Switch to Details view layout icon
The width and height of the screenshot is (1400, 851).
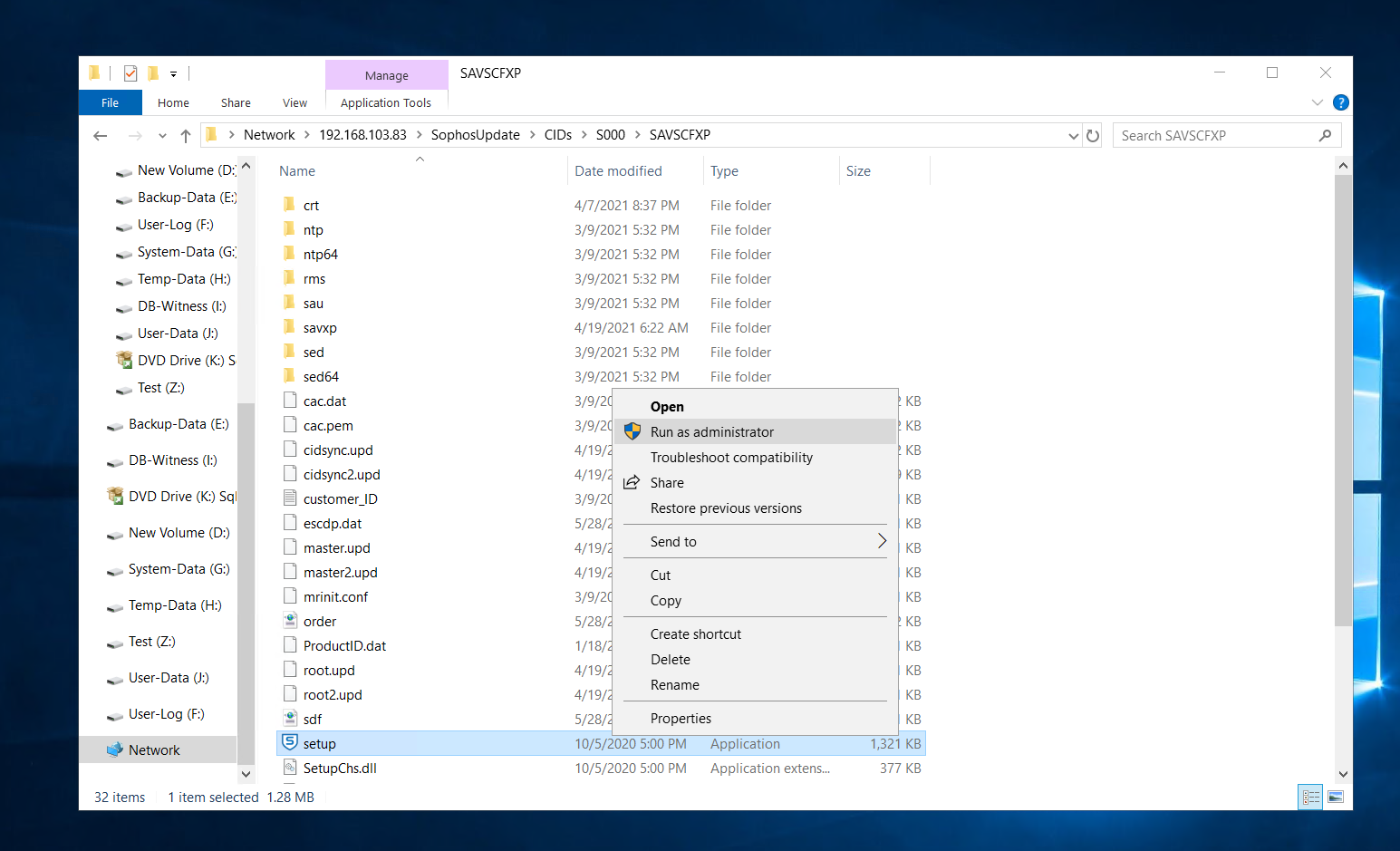click(1310, 798)
